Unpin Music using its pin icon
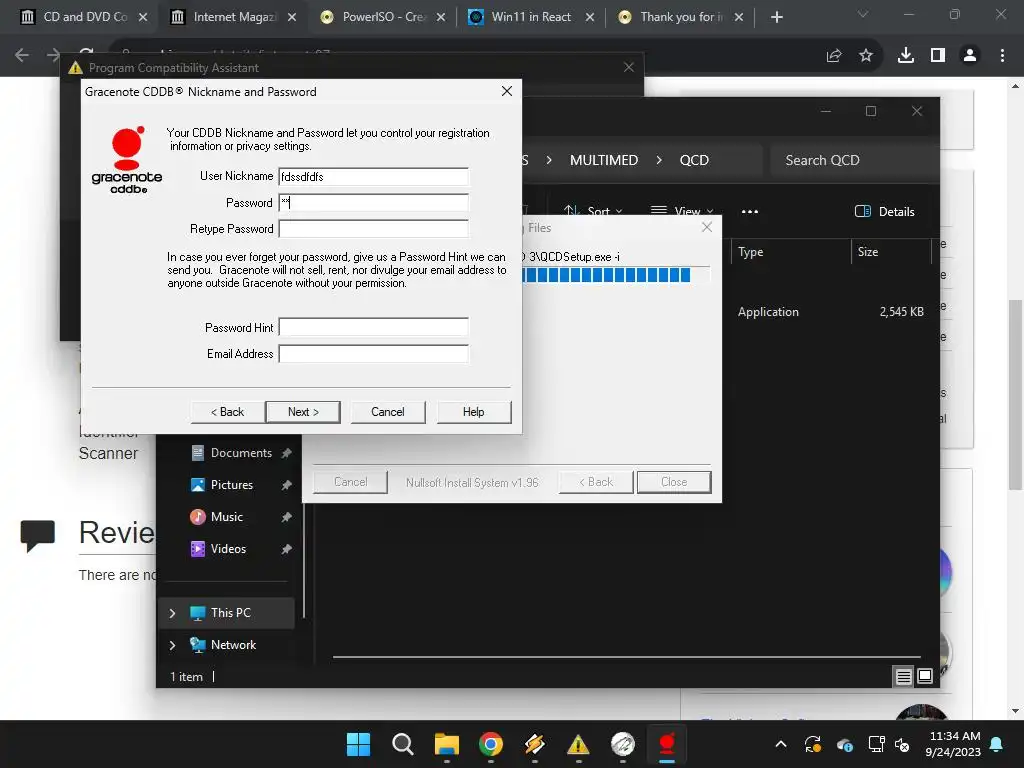This screenshot has width=1024, height=768. [286, 517]
